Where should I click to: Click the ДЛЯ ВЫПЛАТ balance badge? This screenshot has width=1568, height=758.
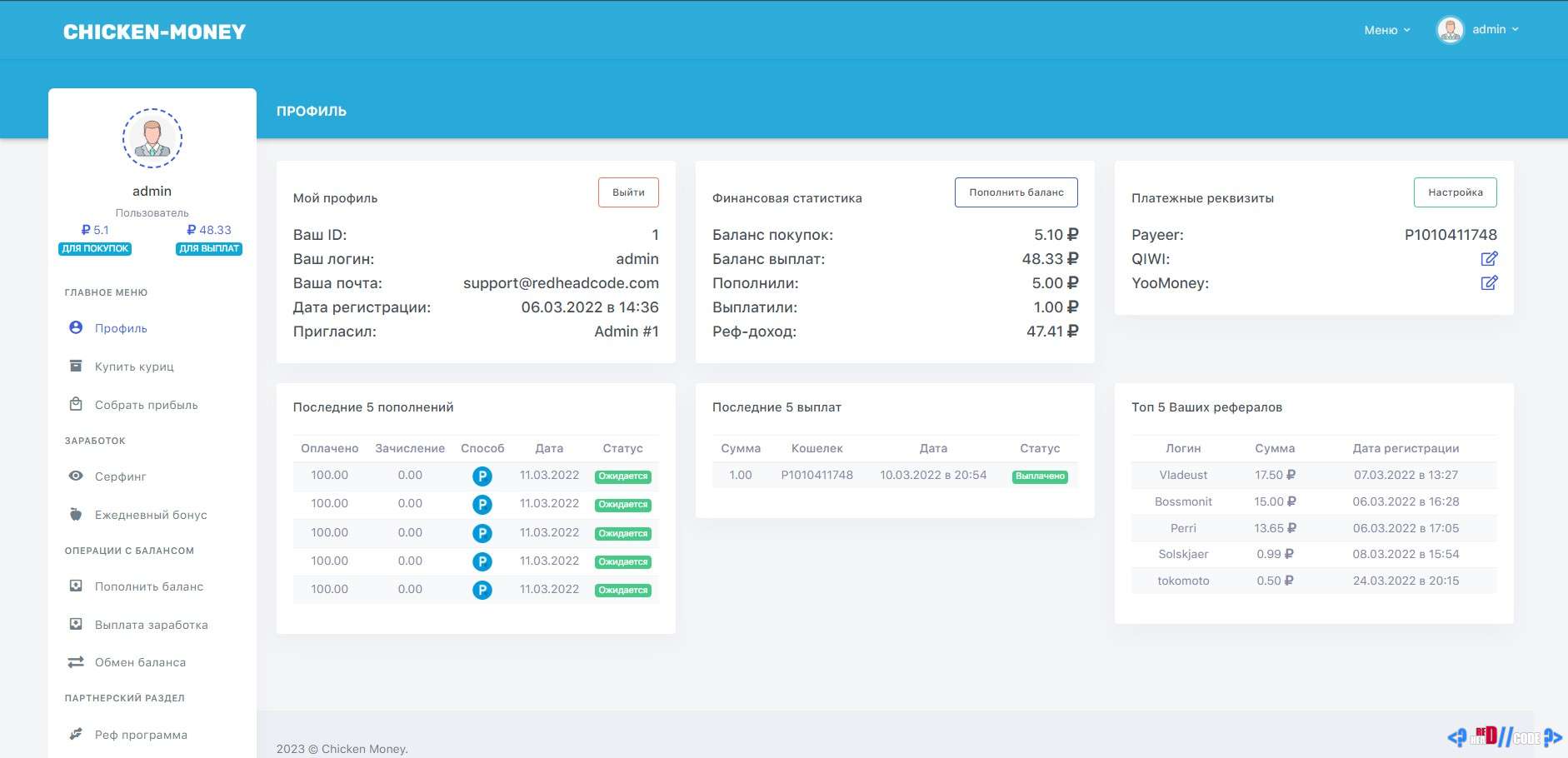pos(209,248)
